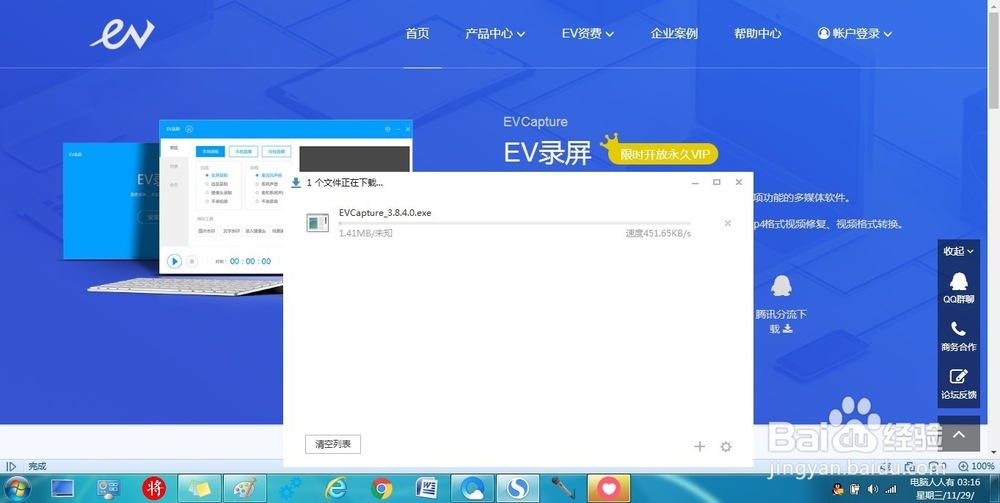1000x503 pixels.
Task: Click the 100% zoom control in the status bar
Action: [x=976, y=467]
